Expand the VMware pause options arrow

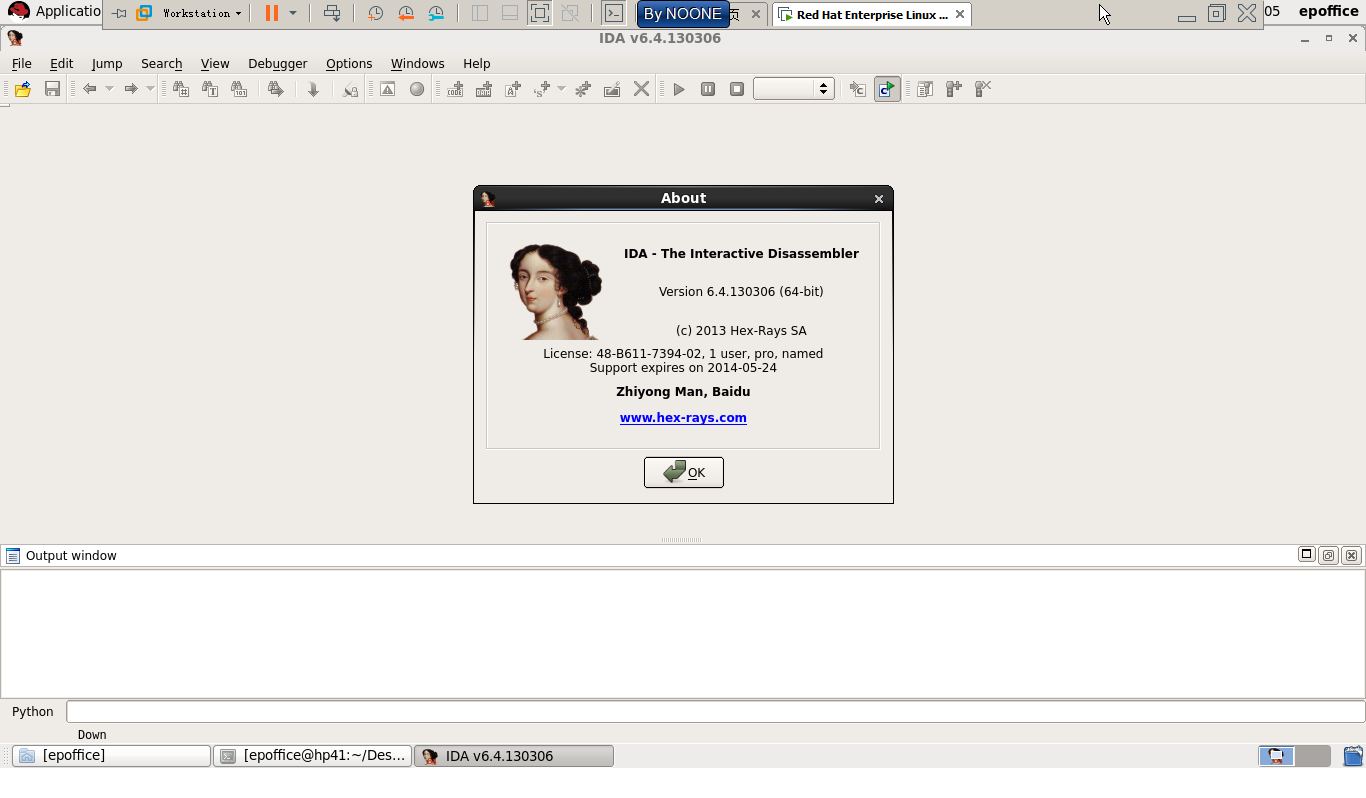293,13
